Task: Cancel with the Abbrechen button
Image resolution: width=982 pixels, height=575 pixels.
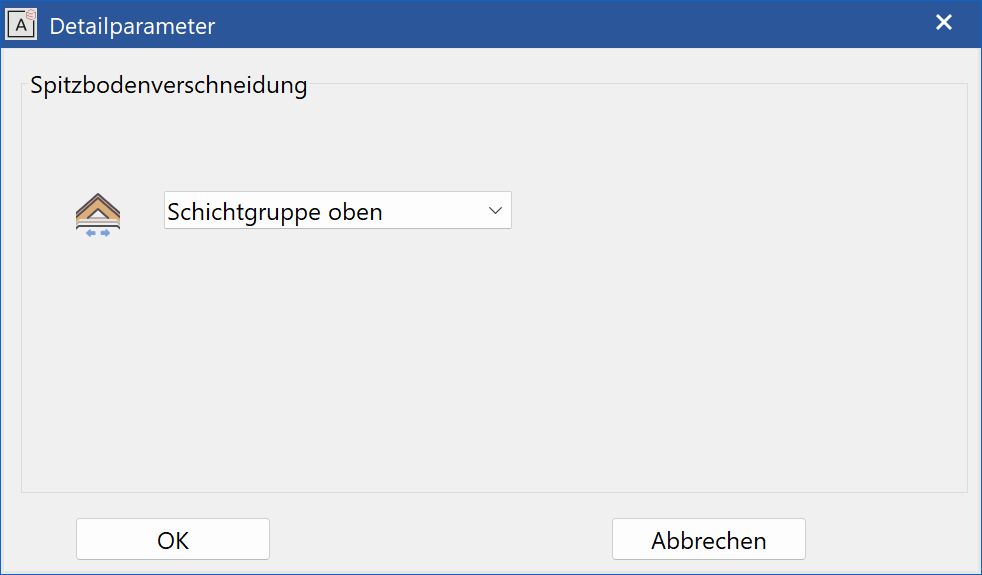Action: point(709,539)
